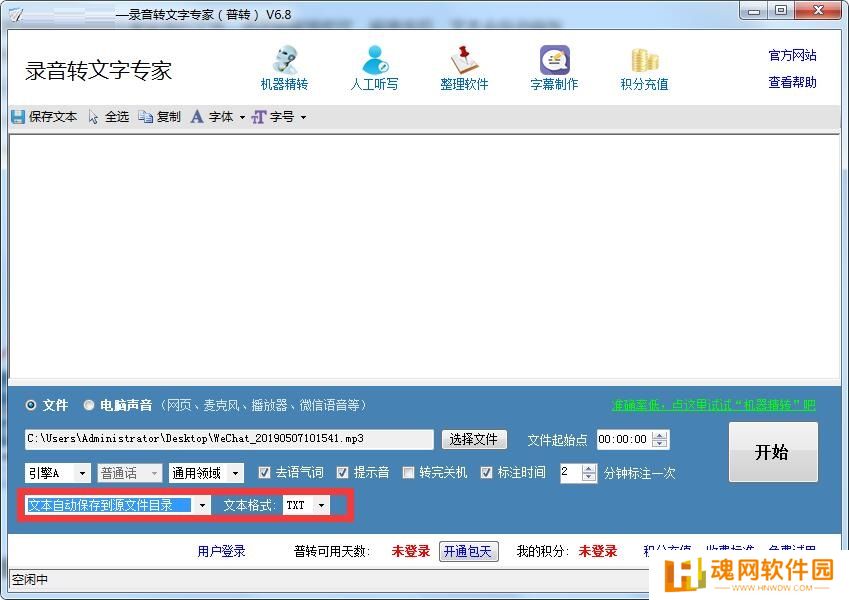Click the 全选 cursor icon
This screenshot has width=849, height=600.
click(x=93, y=116)
